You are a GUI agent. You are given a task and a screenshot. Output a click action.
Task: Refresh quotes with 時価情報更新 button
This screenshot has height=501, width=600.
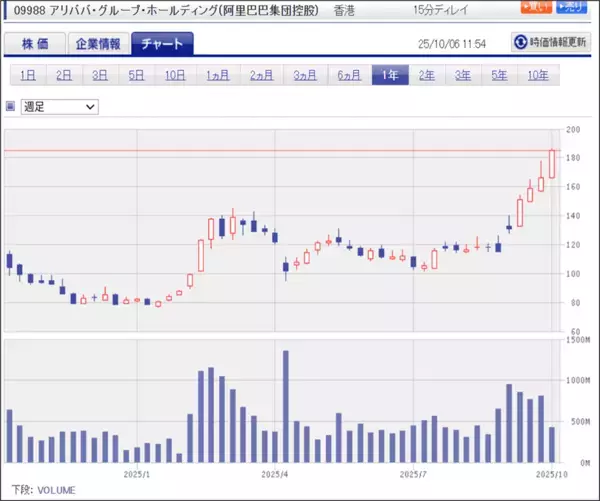[551, 42]
